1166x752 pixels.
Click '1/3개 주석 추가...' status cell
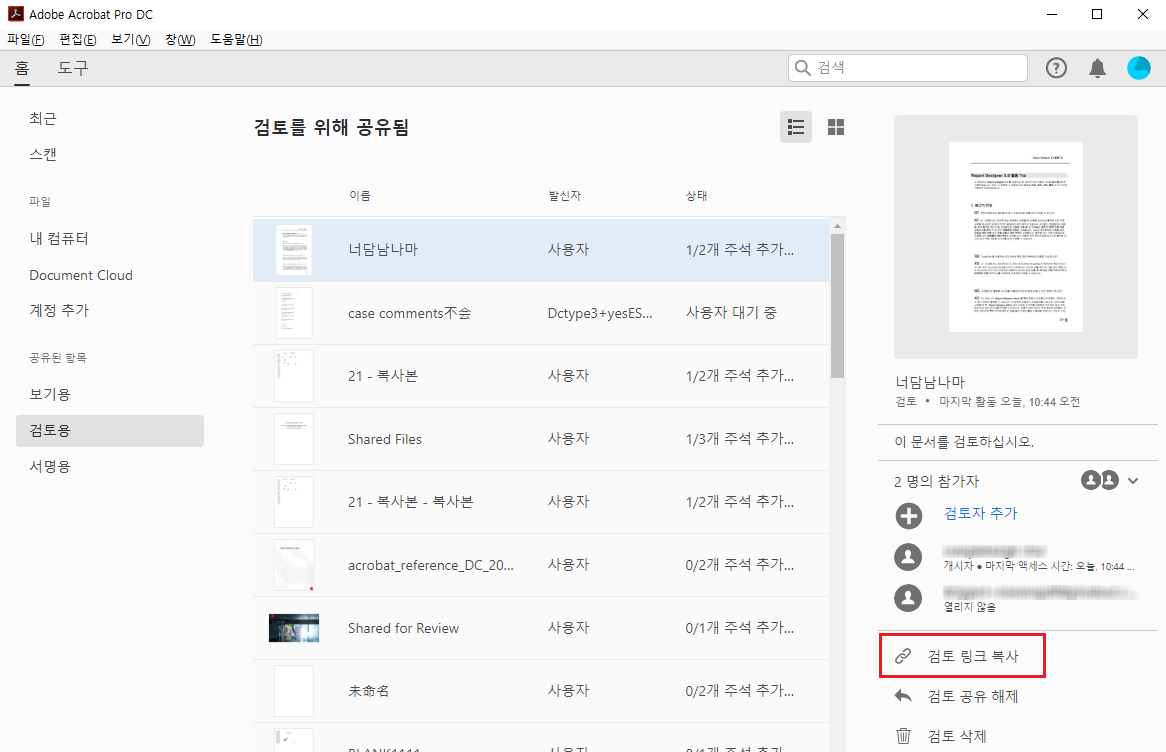pos(740,439)
